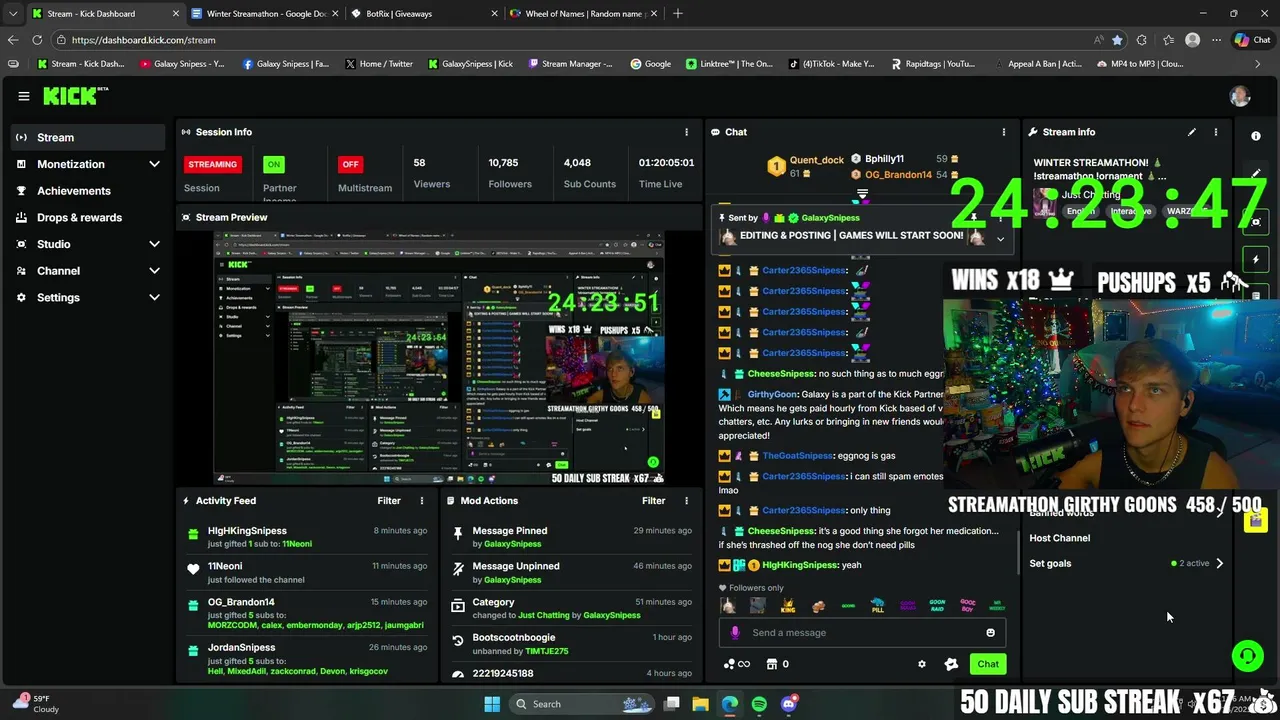This screenshot has width=1280, height=720.
Task: Click the channel points icon
Action: tap(736, 664)
